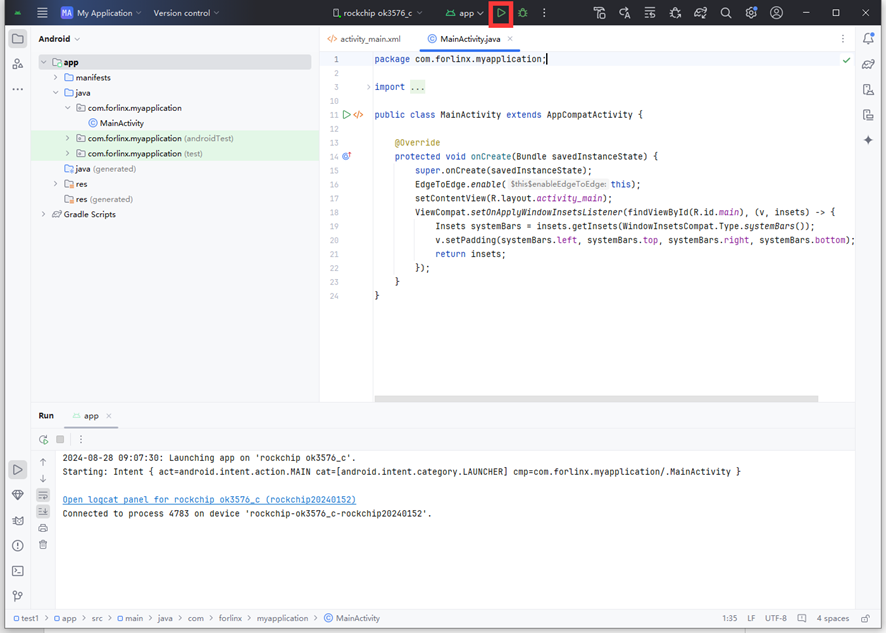Click the 1:35 caret position indicator
The width and height of the screenshot is (886, 633).
pos(729,618)
